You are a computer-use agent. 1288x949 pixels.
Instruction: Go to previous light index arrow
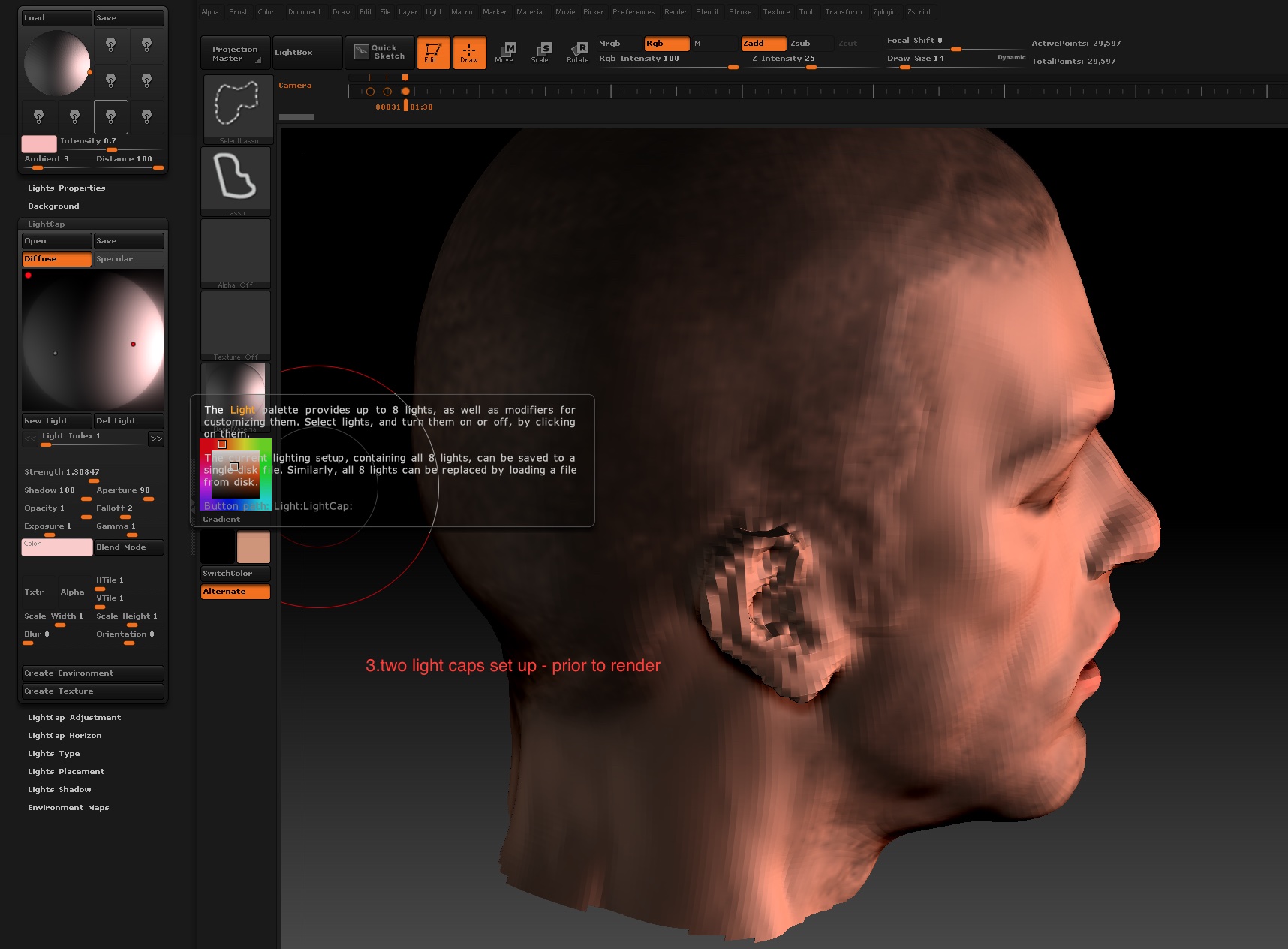30,438
